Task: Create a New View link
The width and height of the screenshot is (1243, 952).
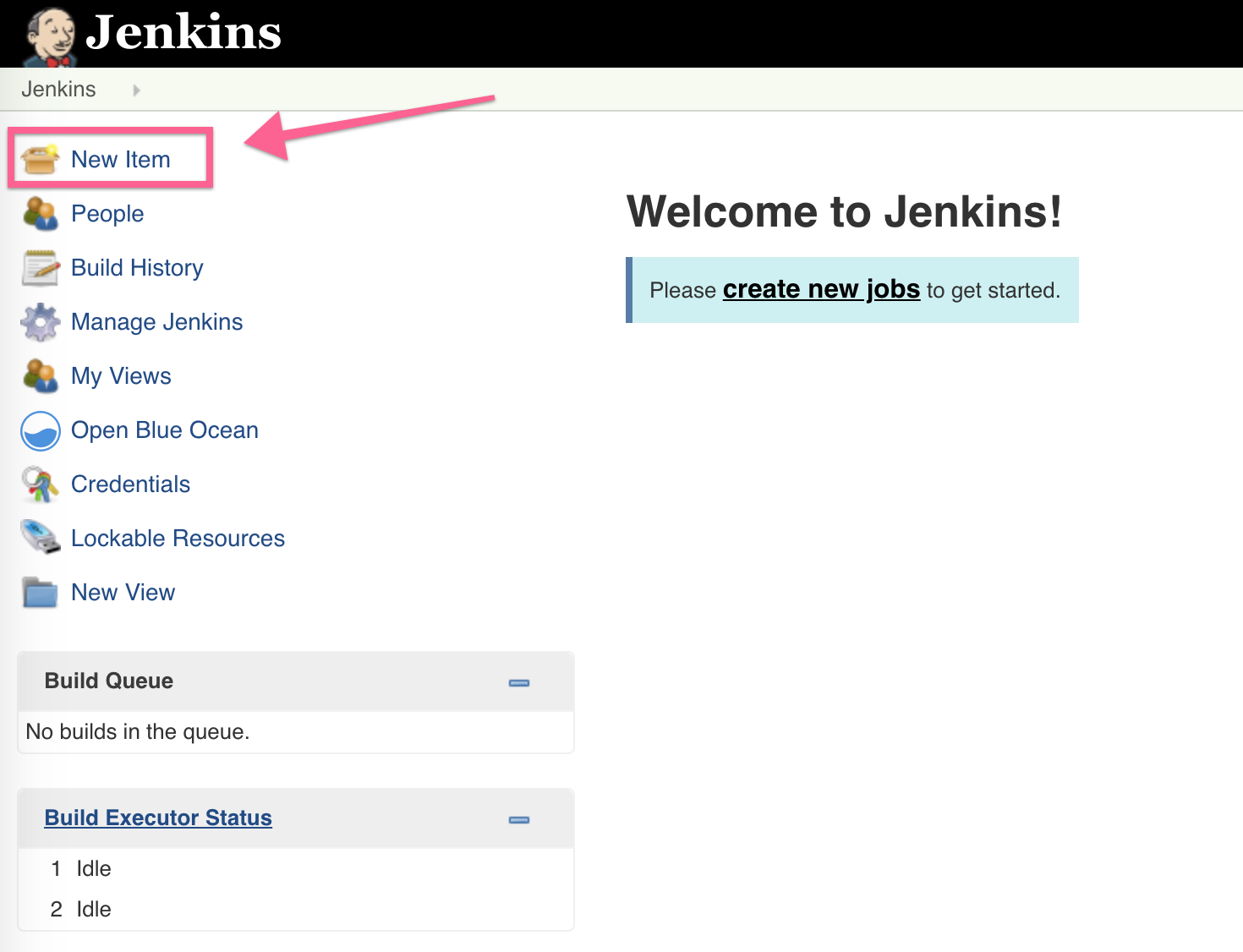Action: click(123, 593)
